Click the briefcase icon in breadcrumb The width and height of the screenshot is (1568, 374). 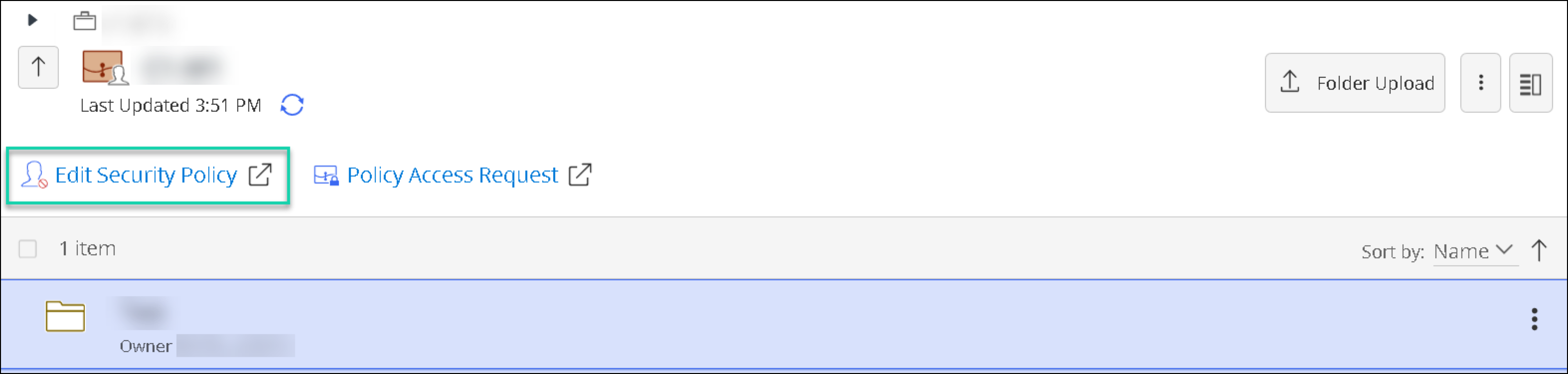click(x=85, y=21)
